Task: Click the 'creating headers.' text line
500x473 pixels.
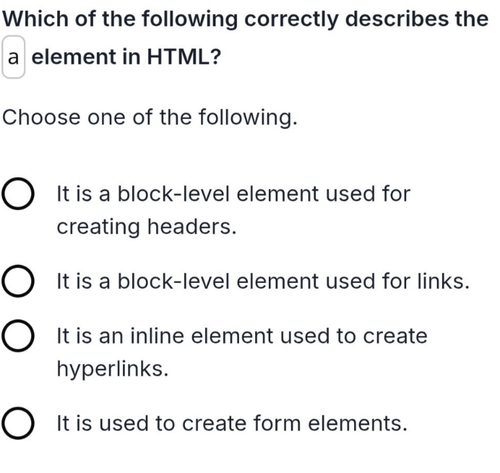Action: point(146,227)
